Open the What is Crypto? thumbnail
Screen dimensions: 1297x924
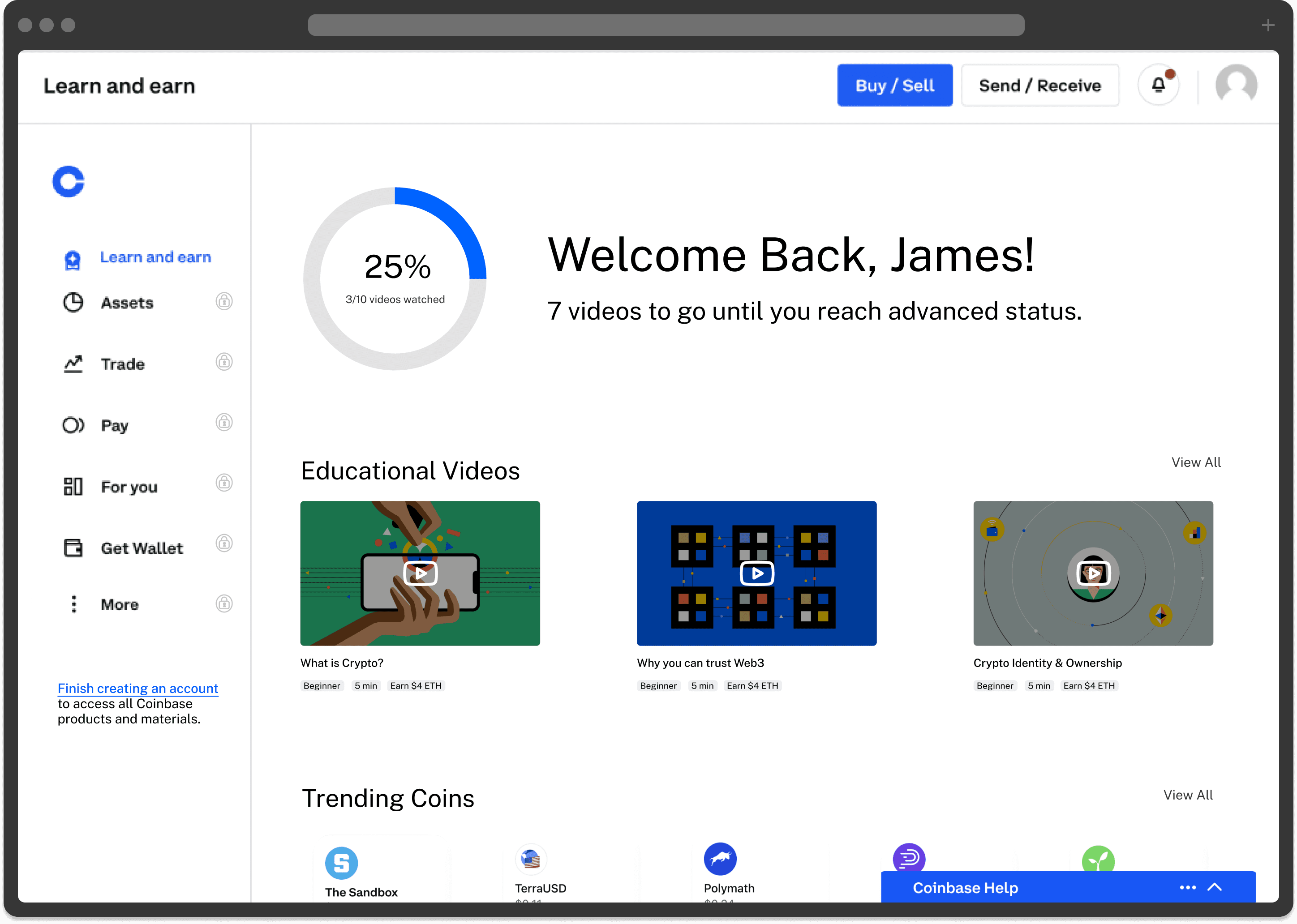[420, 573]
